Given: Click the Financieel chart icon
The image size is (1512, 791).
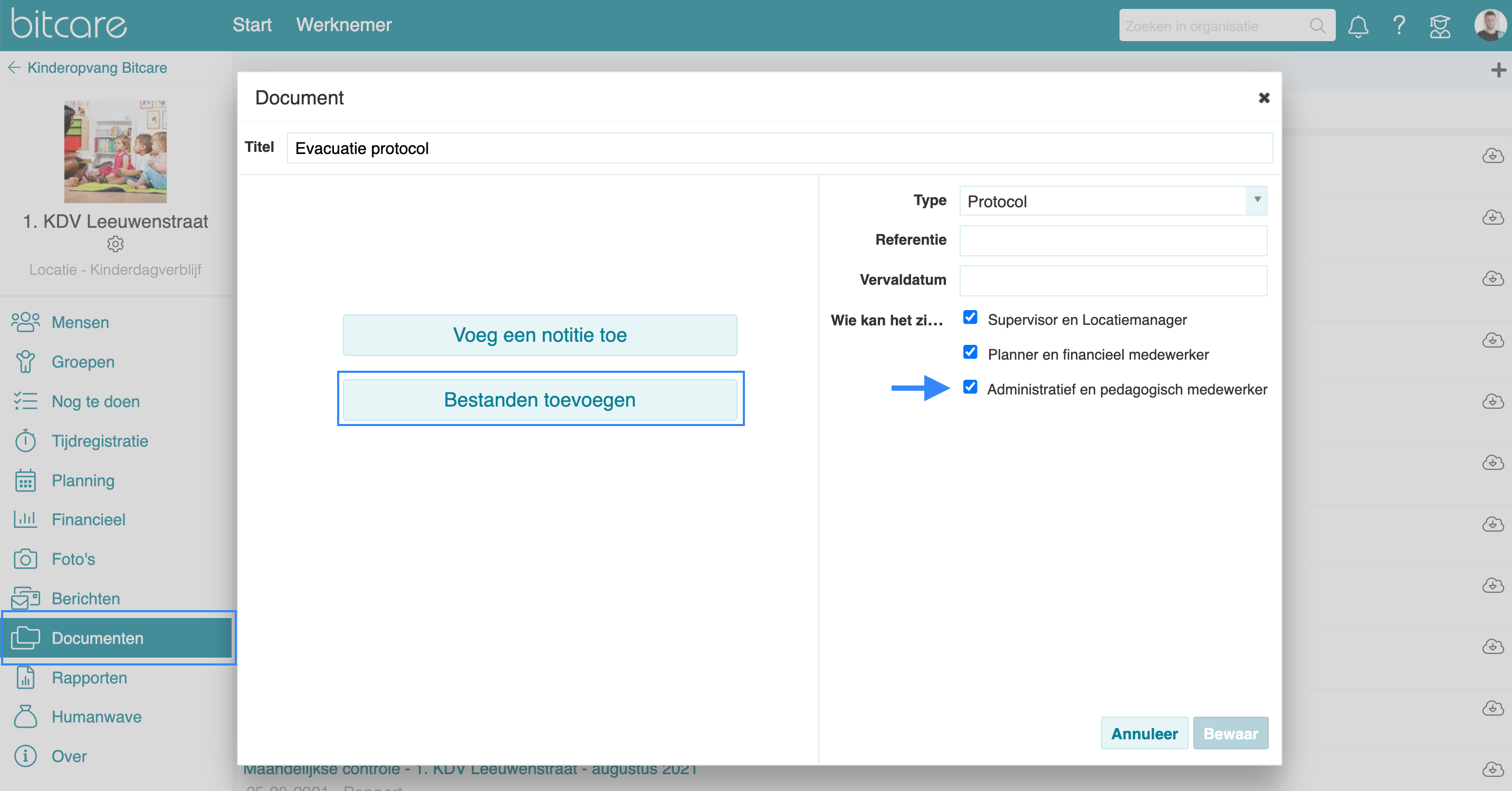Looking at the screenshot, I should pos(25,519).
